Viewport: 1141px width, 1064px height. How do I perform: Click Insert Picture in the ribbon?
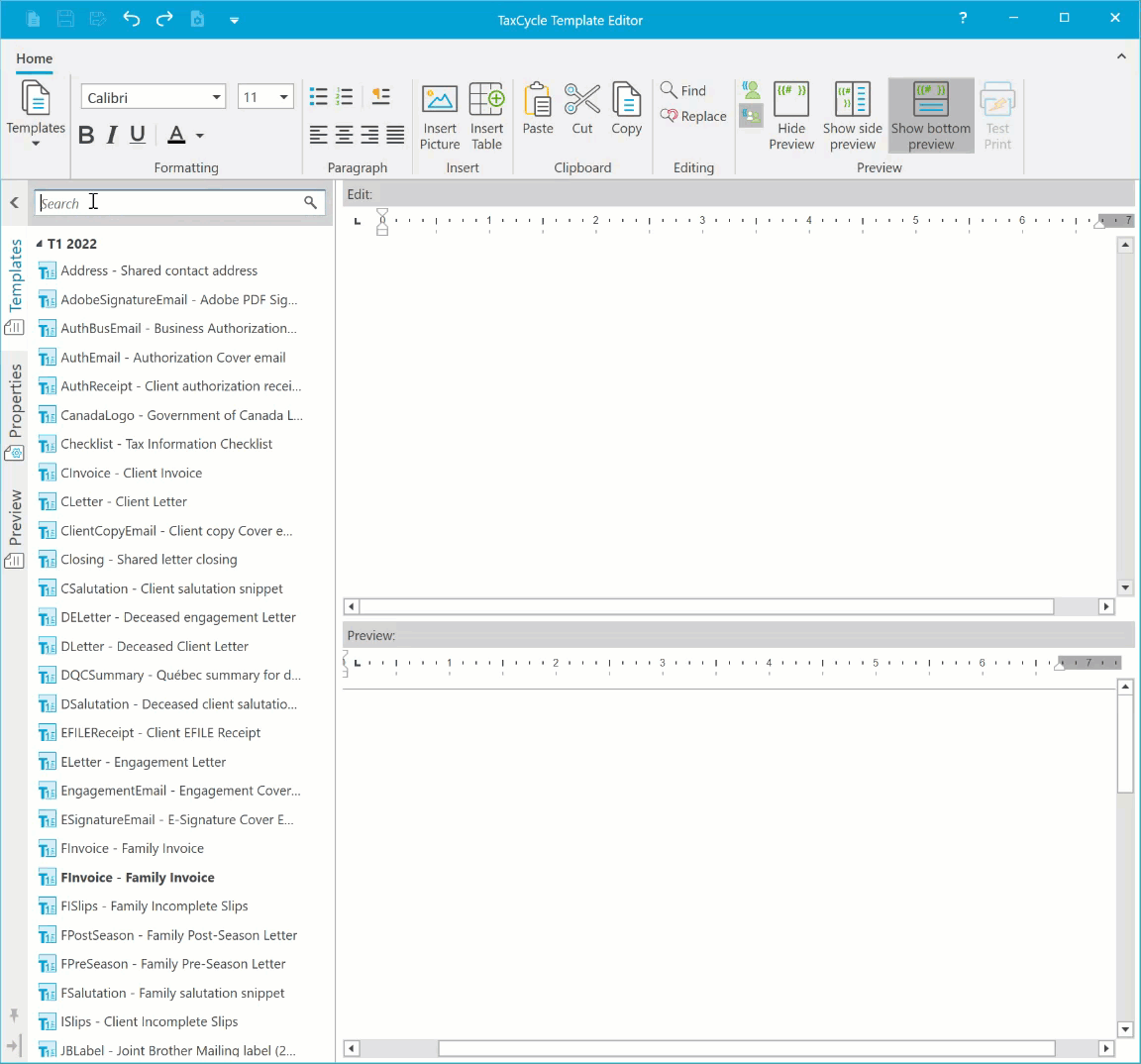coord(440,117)
